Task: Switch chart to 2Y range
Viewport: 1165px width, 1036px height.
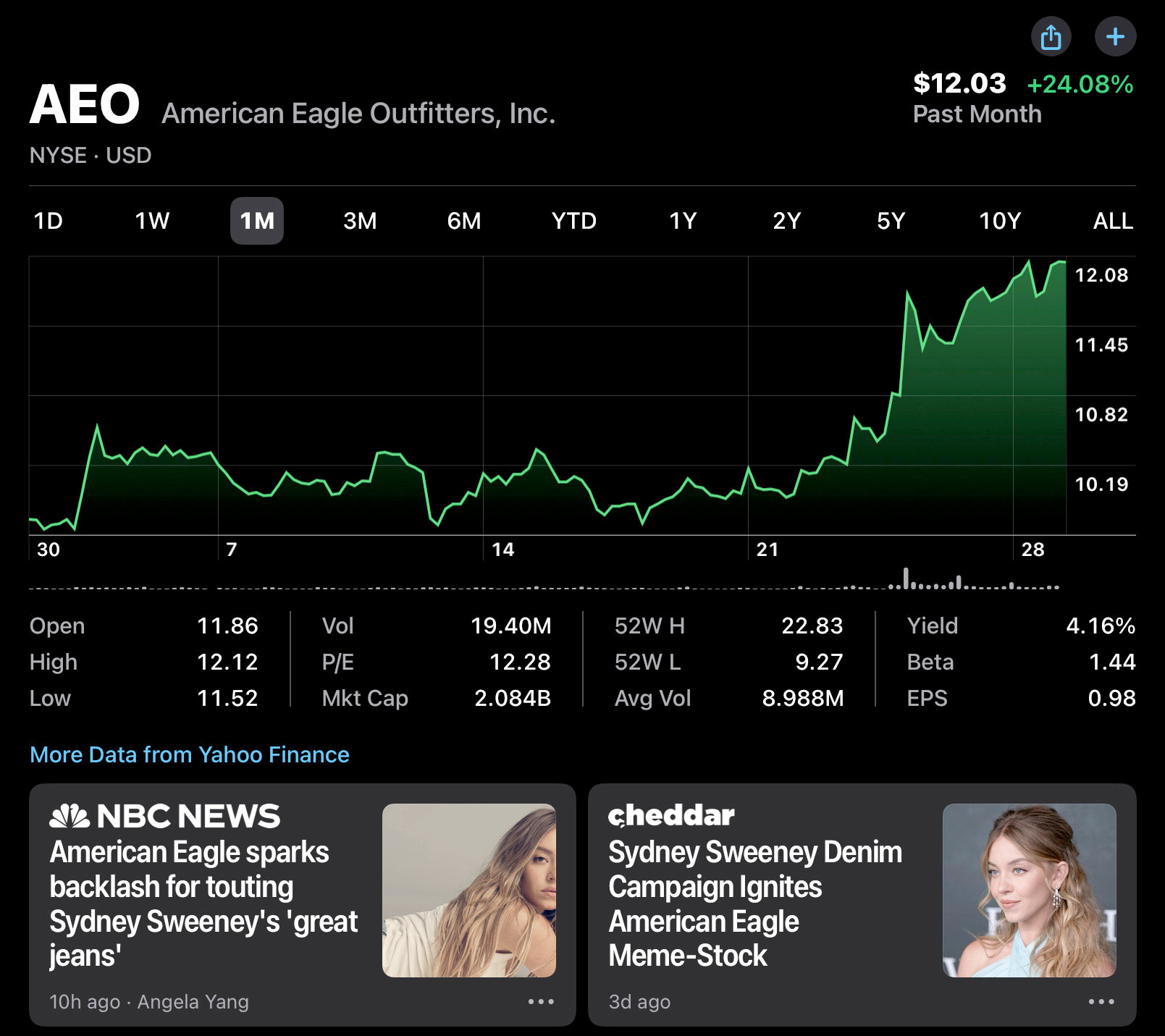Action: coord(787,221)
